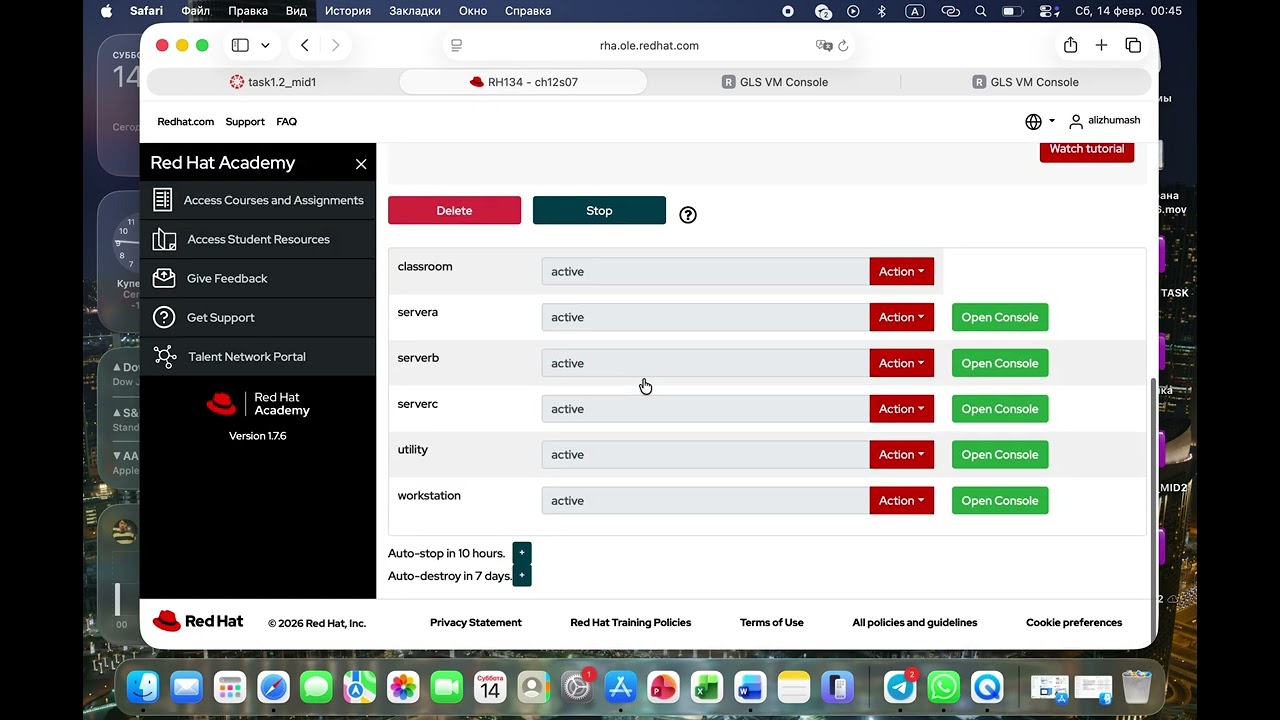Open System Settings from the Dock
The height and width of the screenshot is (720, 1280).
point(576,687)
